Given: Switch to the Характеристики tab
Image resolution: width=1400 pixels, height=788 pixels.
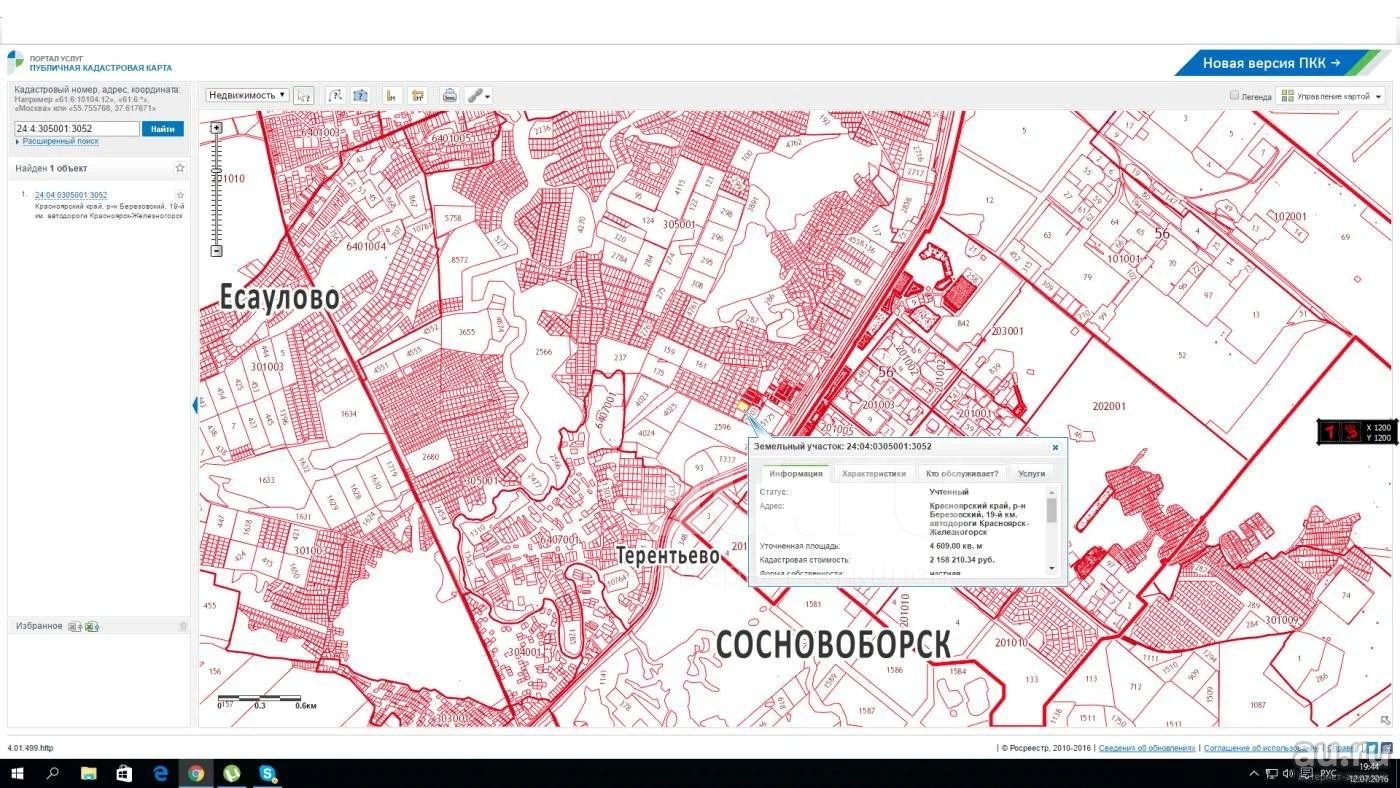Looking at the screenshot, I should (x=874, y=474).
